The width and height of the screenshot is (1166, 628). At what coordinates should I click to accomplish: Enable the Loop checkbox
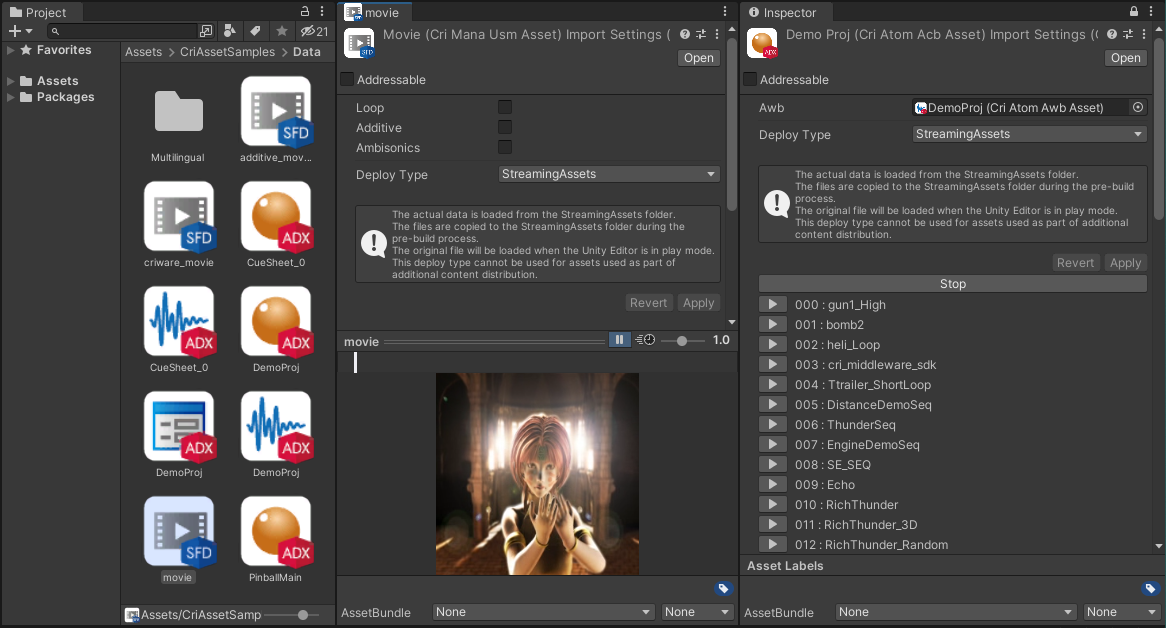tap(505, 107)
